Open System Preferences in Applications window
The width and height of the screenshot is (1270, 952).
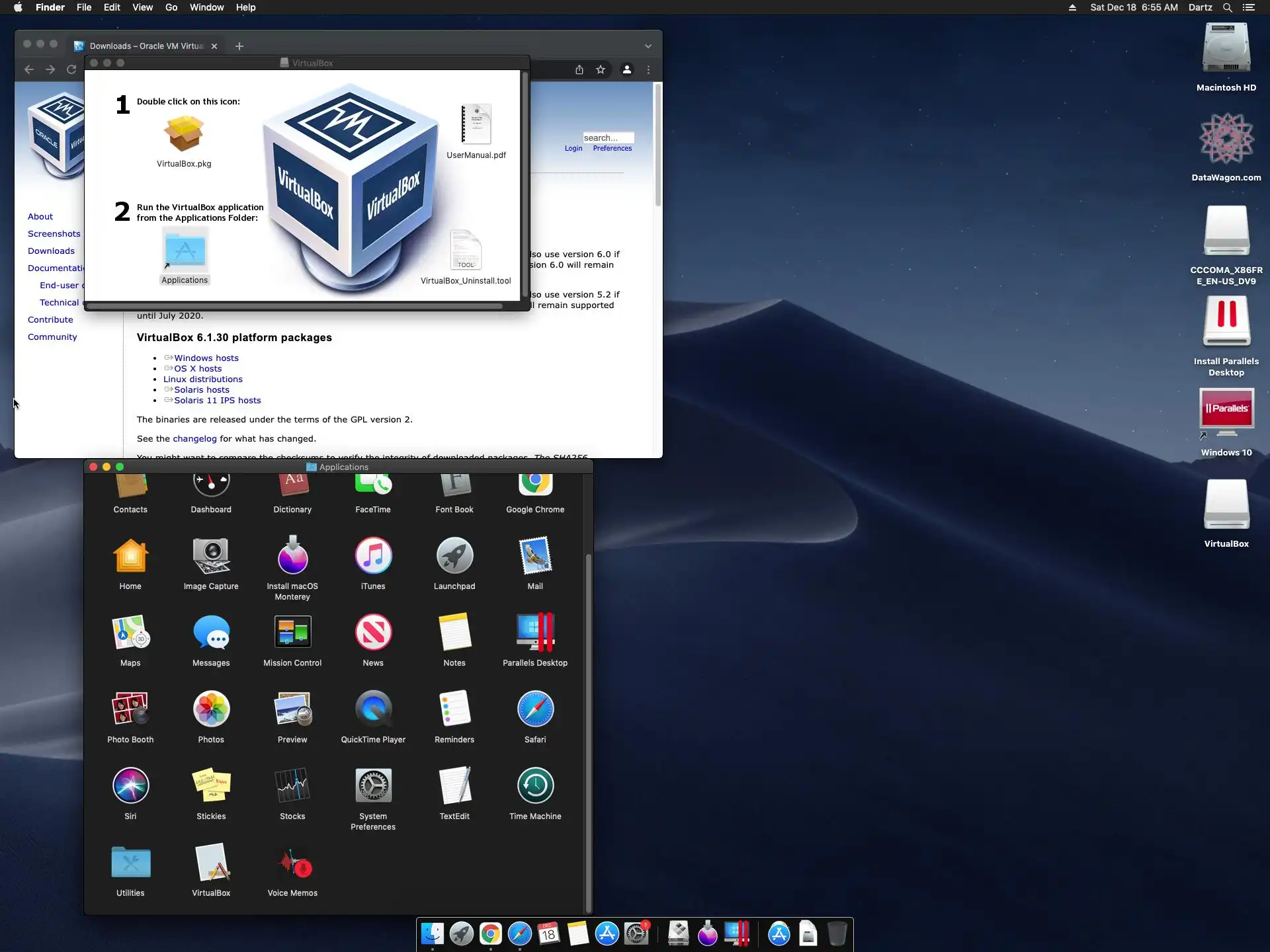click(x=373, y=786)
